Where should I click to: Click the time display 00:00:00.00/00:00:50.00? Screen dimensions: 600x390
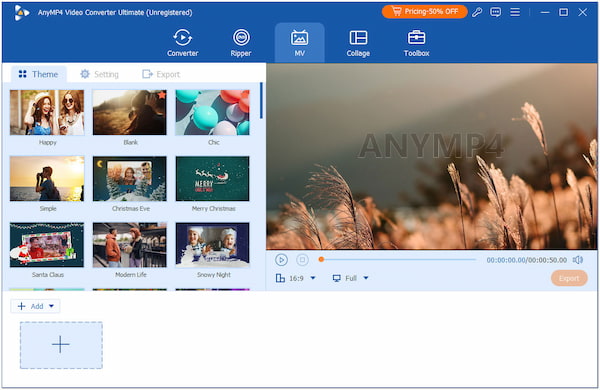coord(527,260)
